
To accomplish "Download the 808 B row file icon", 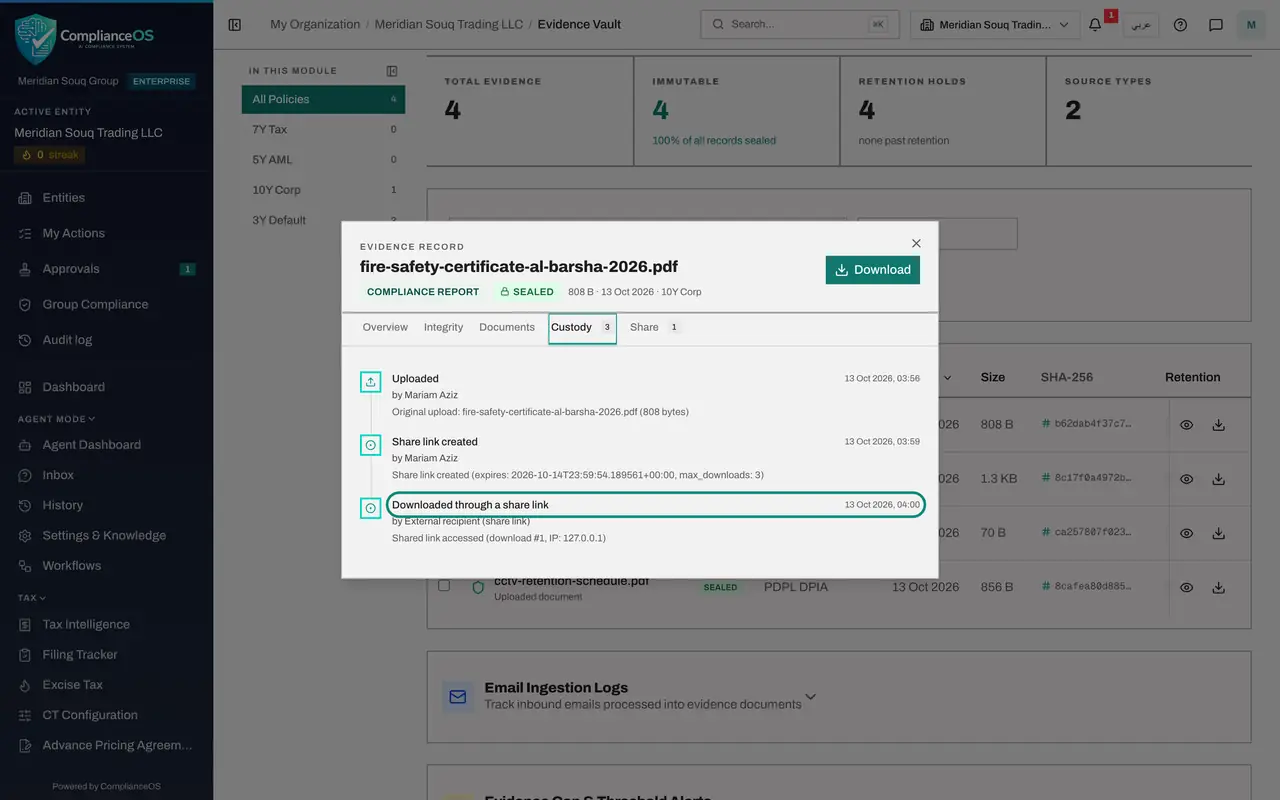I will tap(1218, 425).
